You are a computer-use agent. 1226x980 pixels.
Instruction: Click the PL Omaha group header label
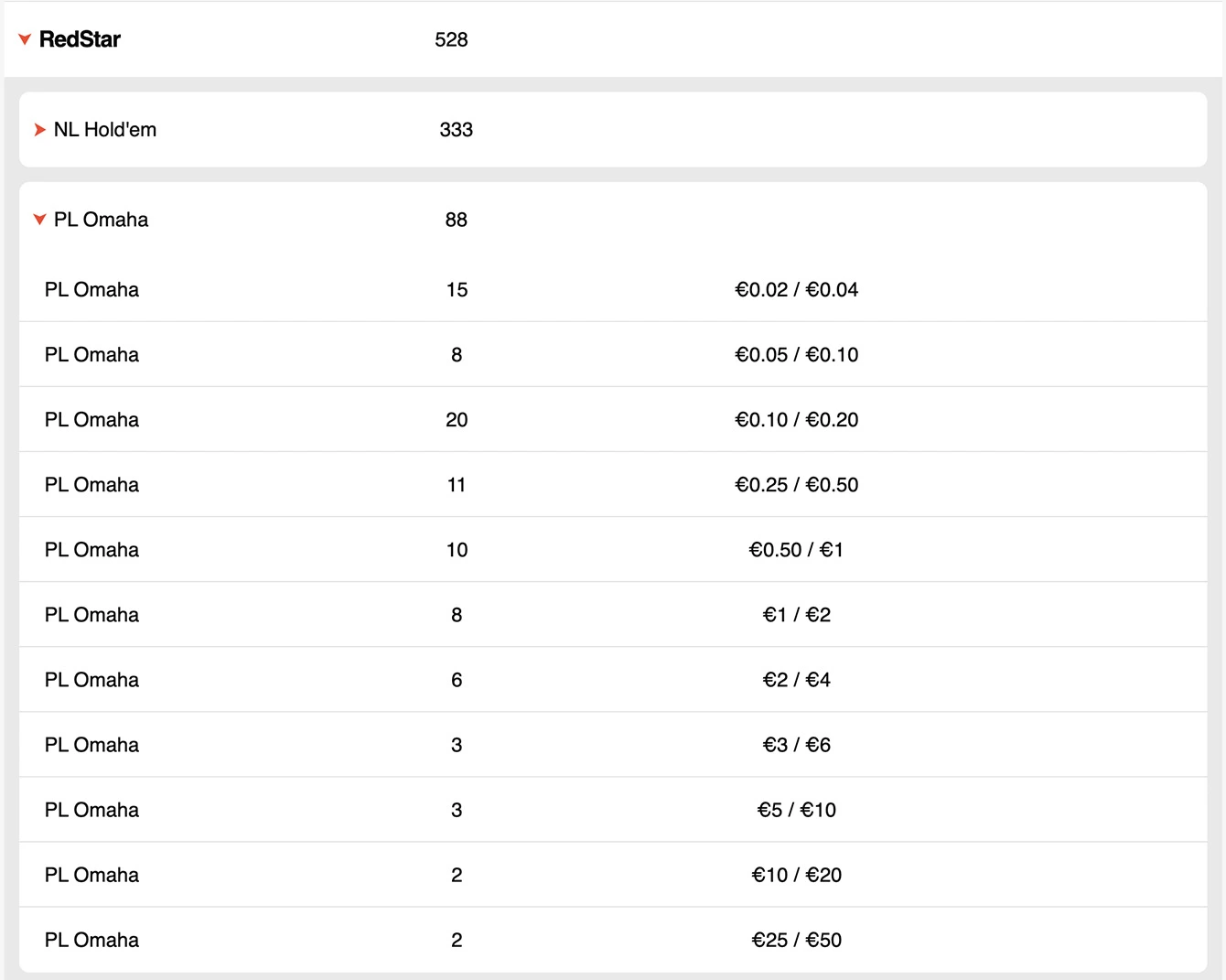click(101, 220)
